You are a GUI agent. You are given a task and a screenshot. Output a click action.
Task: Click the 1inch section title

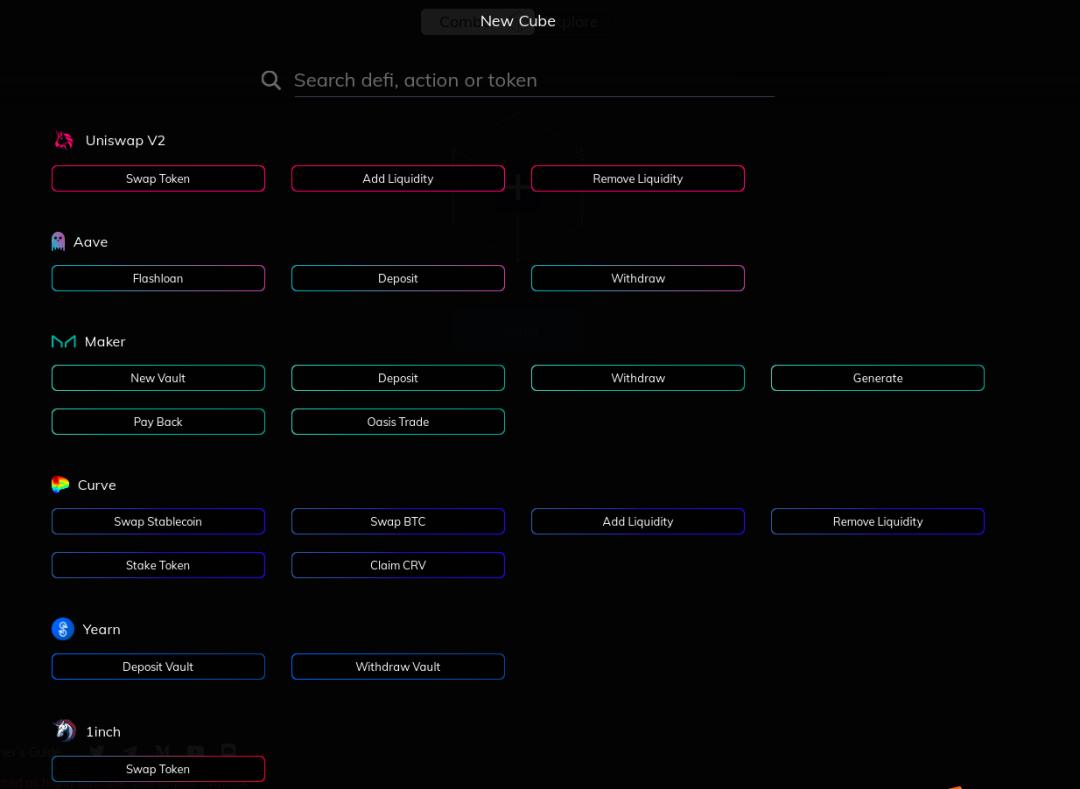point(103,731)
